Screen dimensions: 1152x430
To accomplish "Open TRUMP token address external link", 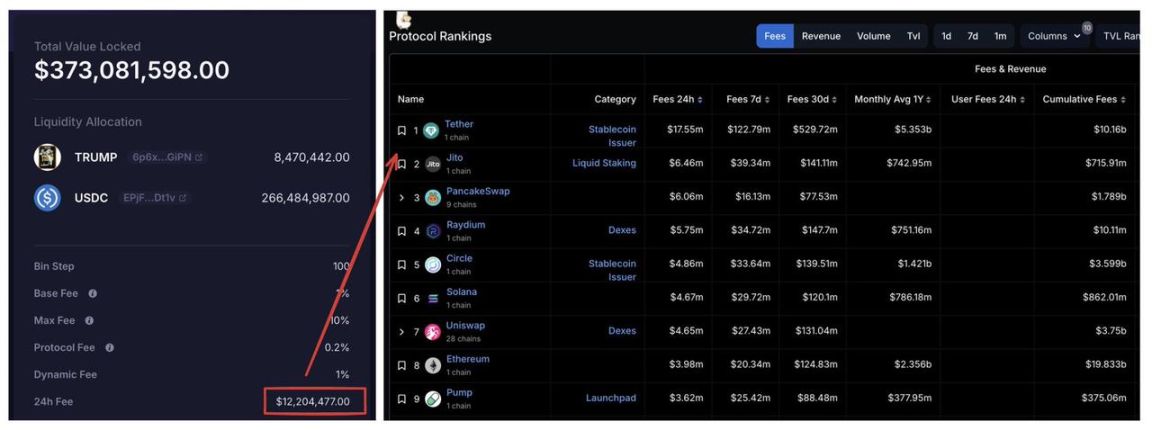I will pyautogui.click(x=200, y=158).
